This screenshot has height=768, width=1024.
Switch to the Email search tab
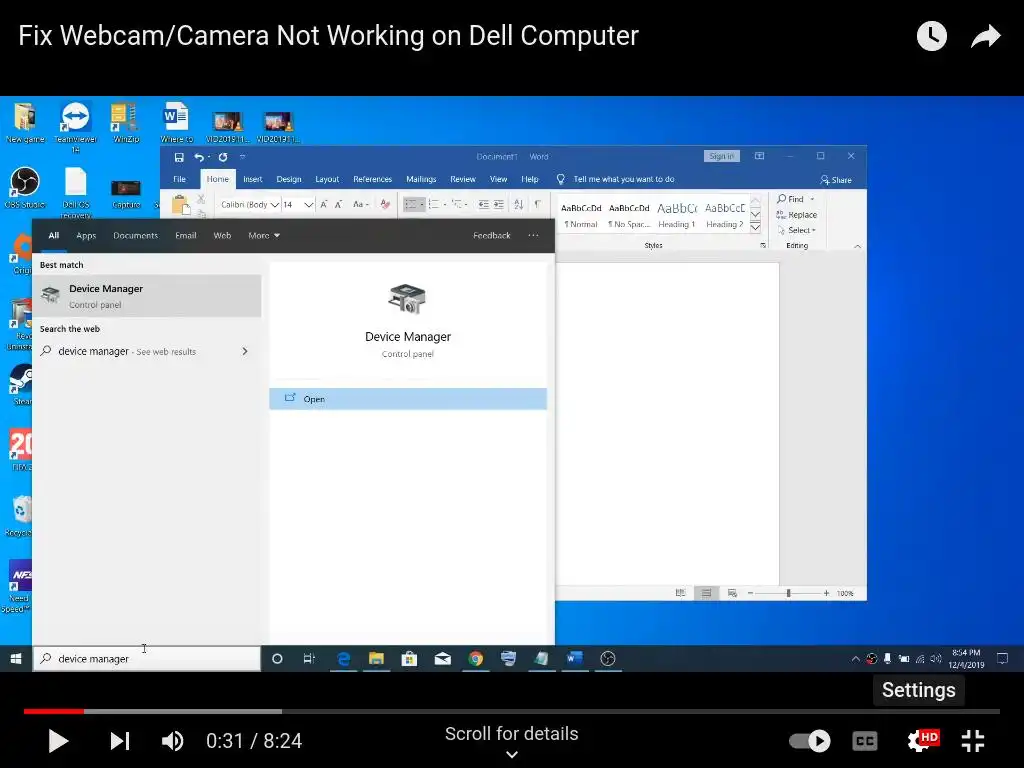[185, 236]
